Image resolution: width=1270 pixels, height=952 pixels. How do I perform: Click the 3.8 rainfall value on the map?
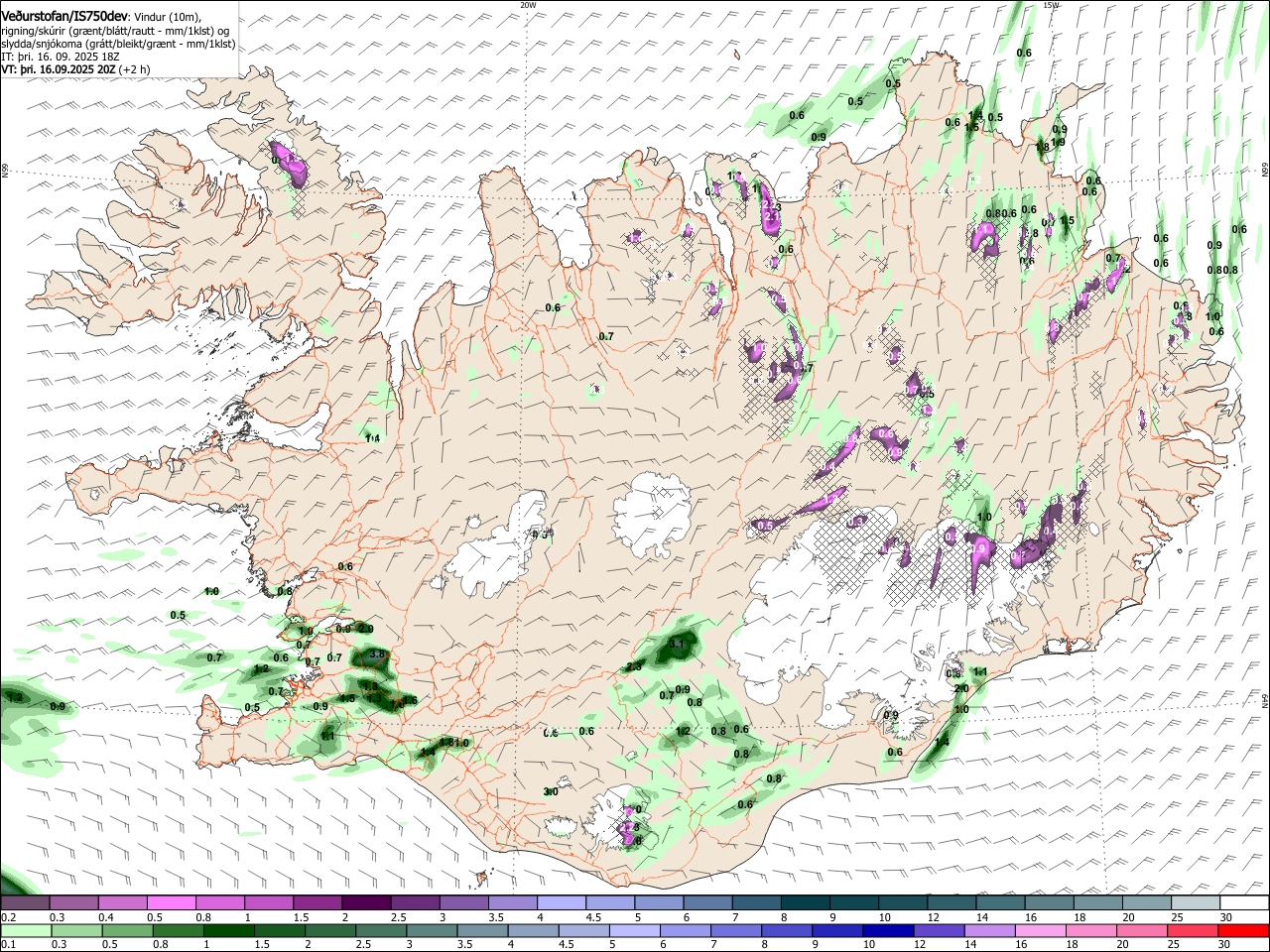[x=377, y=654]
